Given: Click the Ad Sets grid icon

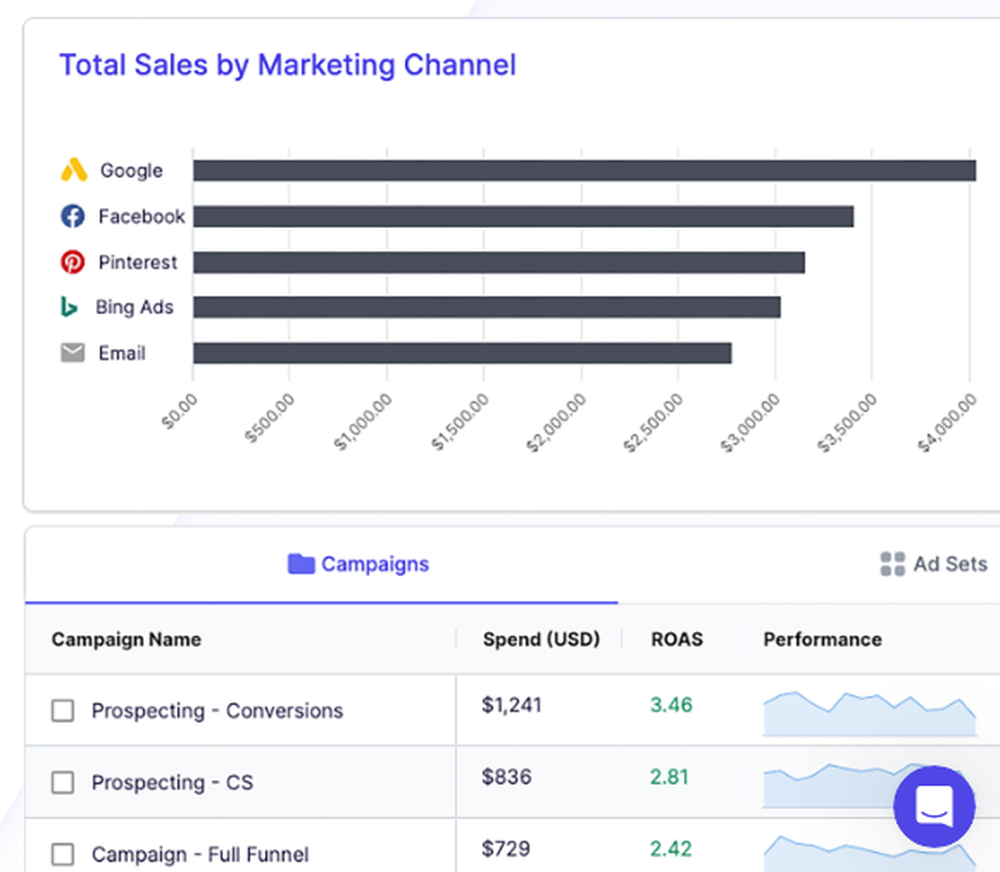Looking at the screenshot, I should [x=892, y=564].
